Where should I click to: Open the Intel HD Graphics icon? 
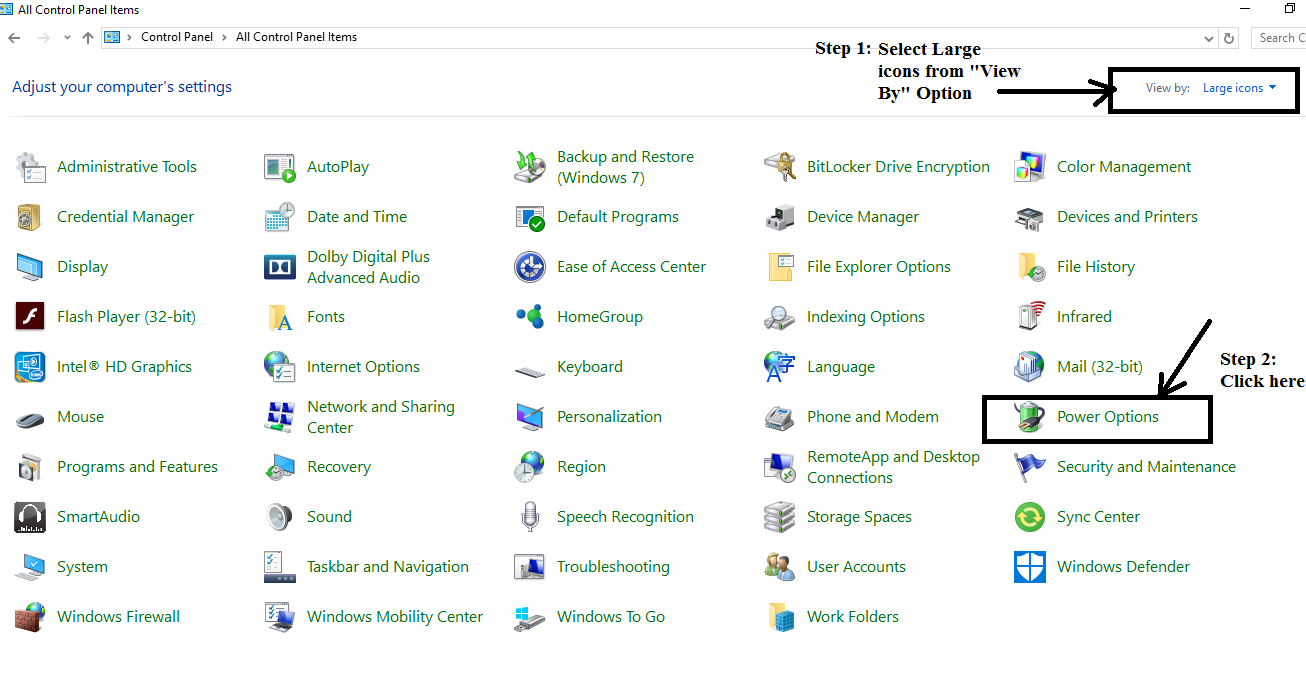pos(30,367)
